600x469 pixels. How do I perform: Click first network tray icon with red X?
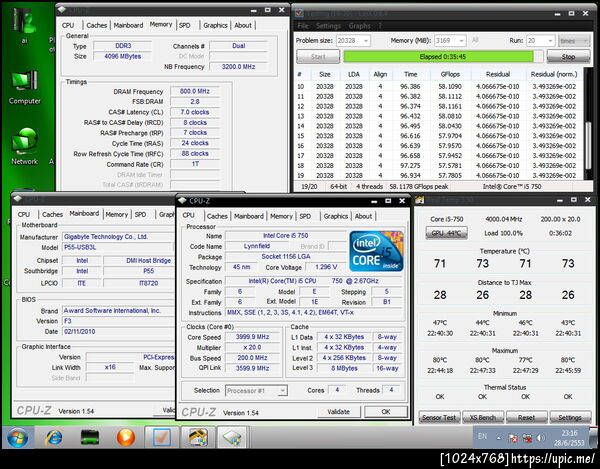point(513,438)
